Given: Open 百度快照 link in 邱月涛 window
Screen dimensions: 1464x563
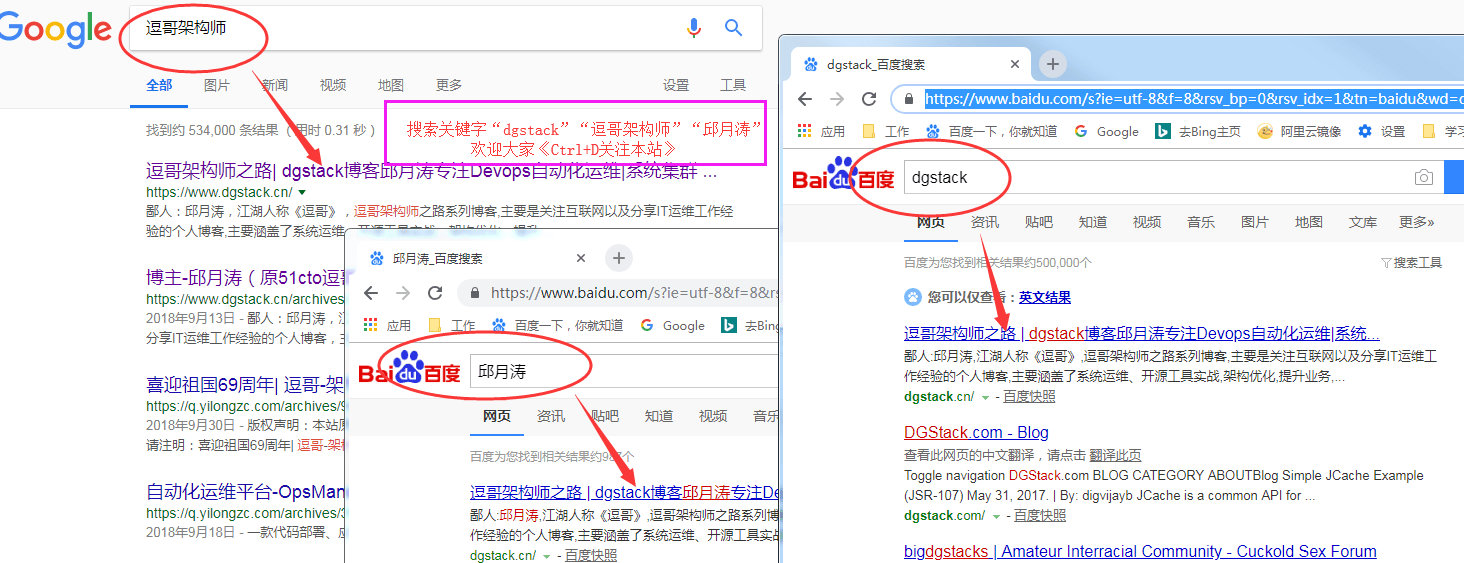Looking at the screenshot, I should pyautogui.click(x=591, y=556).
